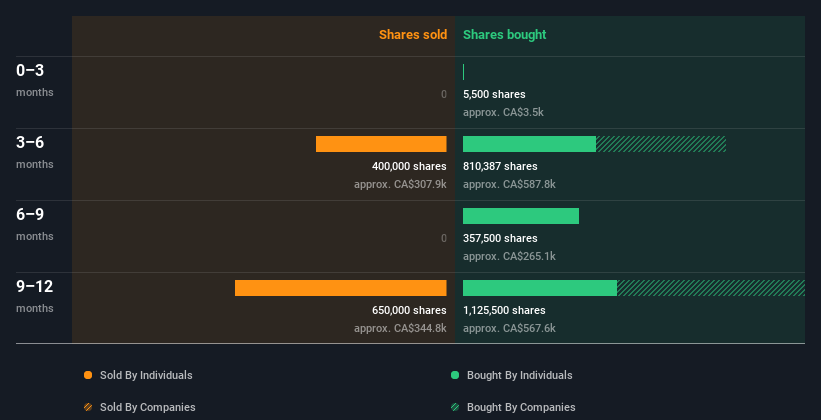
Task: Click the approx. CA$265.1k value
Action: click(509, 256)
